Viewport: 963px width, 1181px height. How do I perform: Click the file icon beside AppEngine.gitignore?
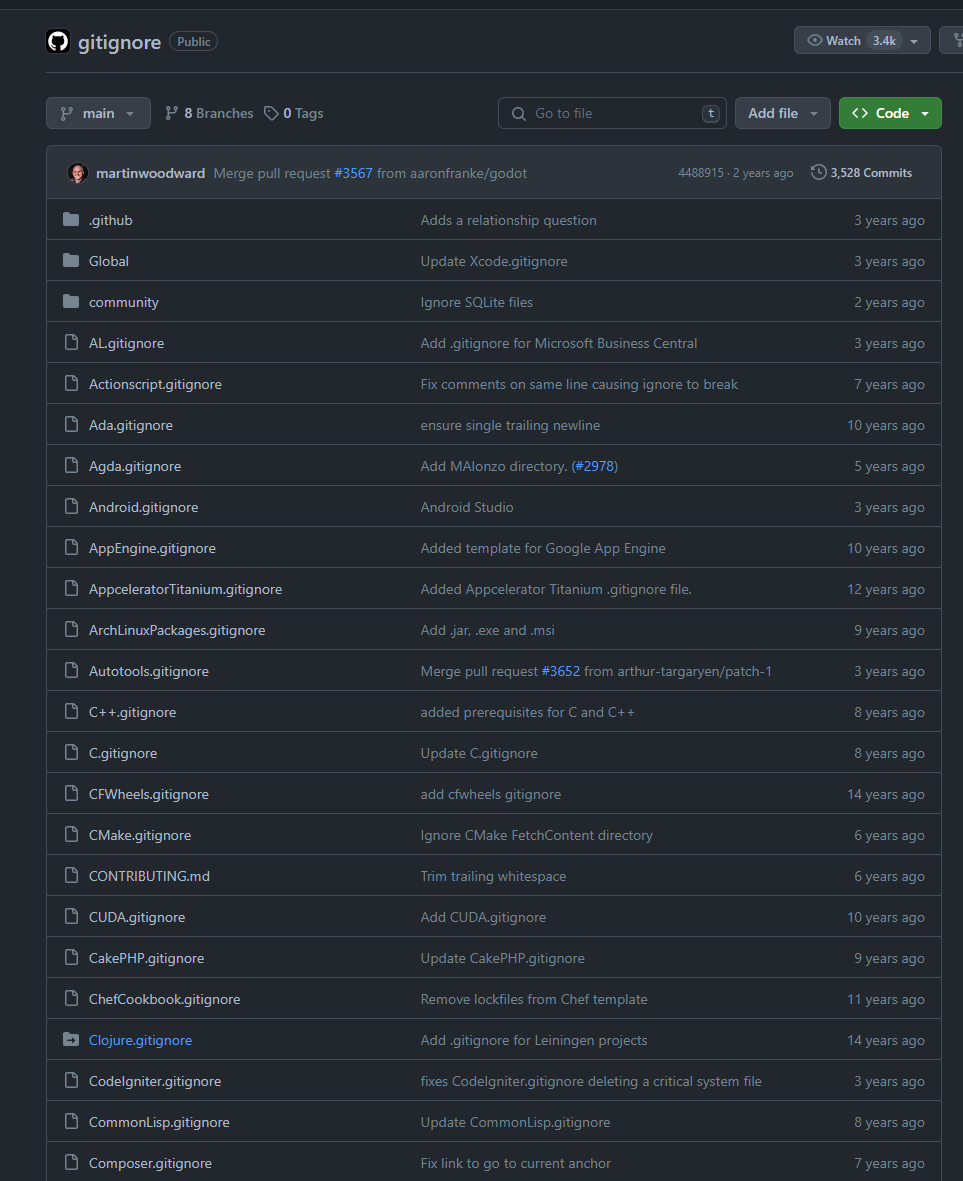point(72,548)
